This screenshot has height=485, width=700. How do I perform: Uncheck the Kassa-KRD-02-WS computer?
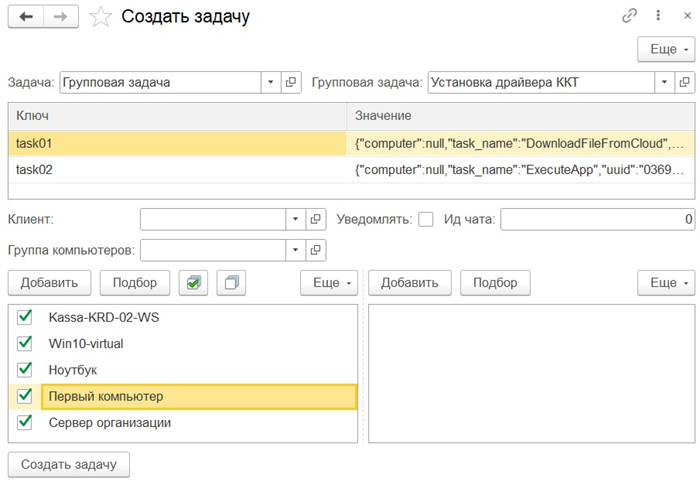[x=25, y=318]
